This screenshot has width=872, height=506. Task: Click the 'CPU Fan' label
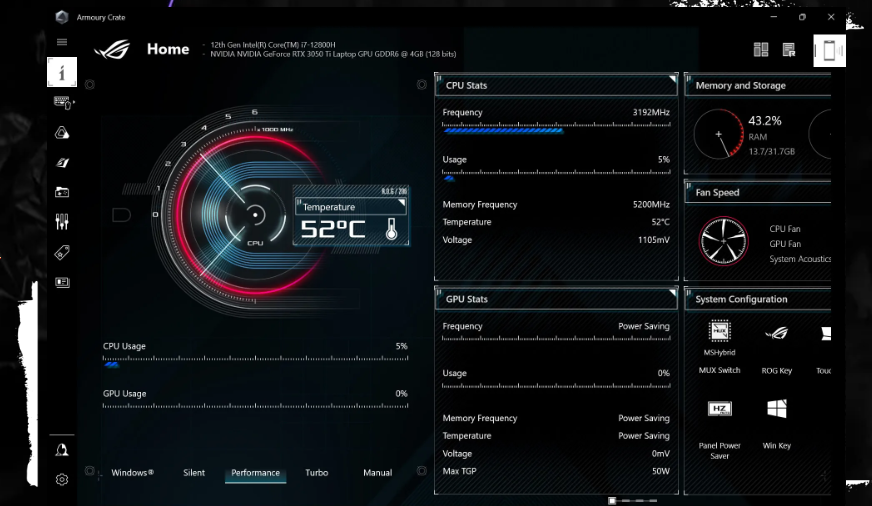tap(785, 229)
